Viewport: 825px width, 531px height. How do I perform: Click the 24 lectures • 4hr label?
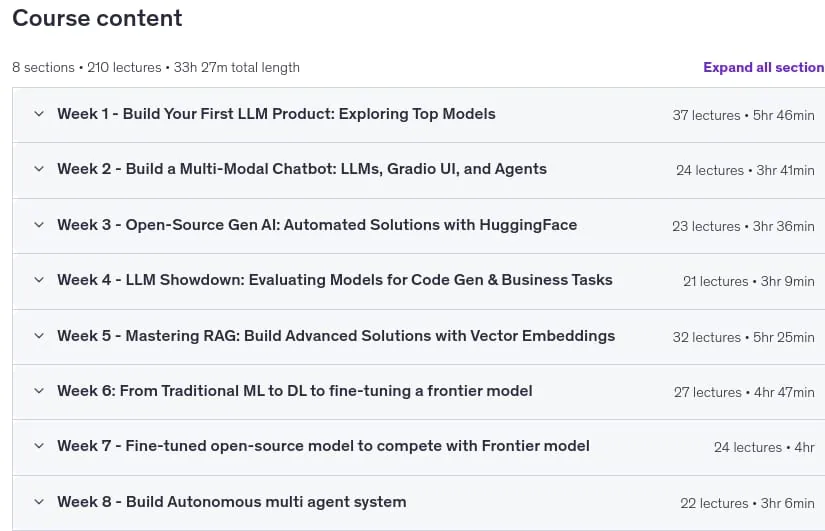764,447
